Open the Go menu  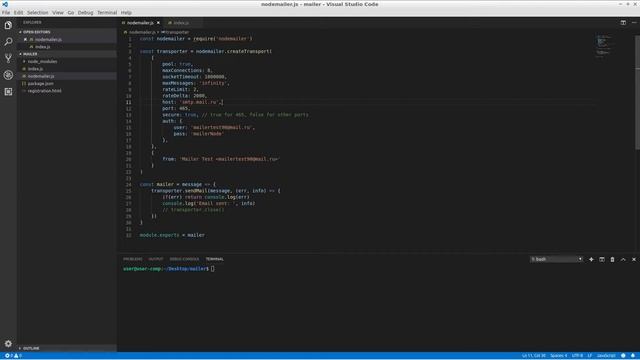[x=71, y=13]
